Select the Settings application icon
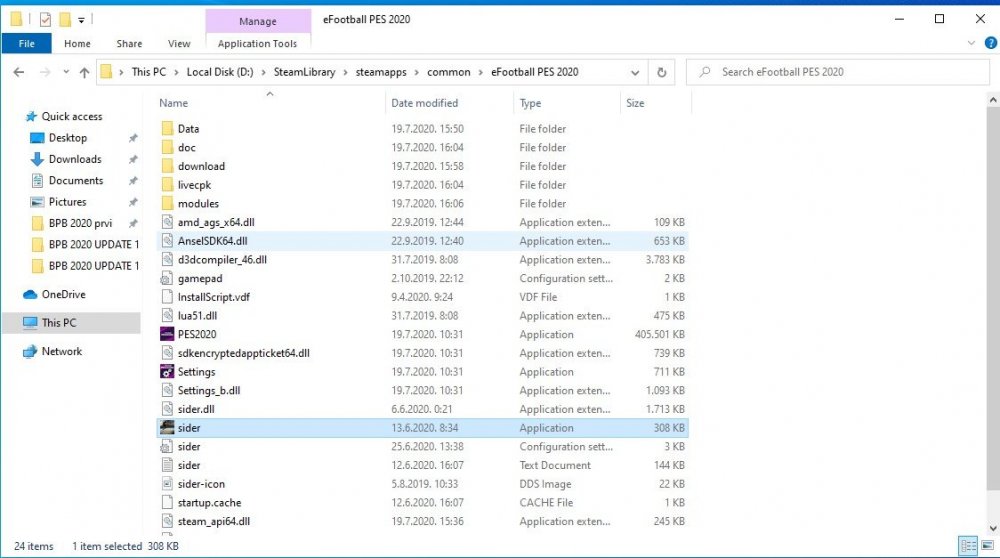This screenshot has height=558, width=1000. point(167,372)
